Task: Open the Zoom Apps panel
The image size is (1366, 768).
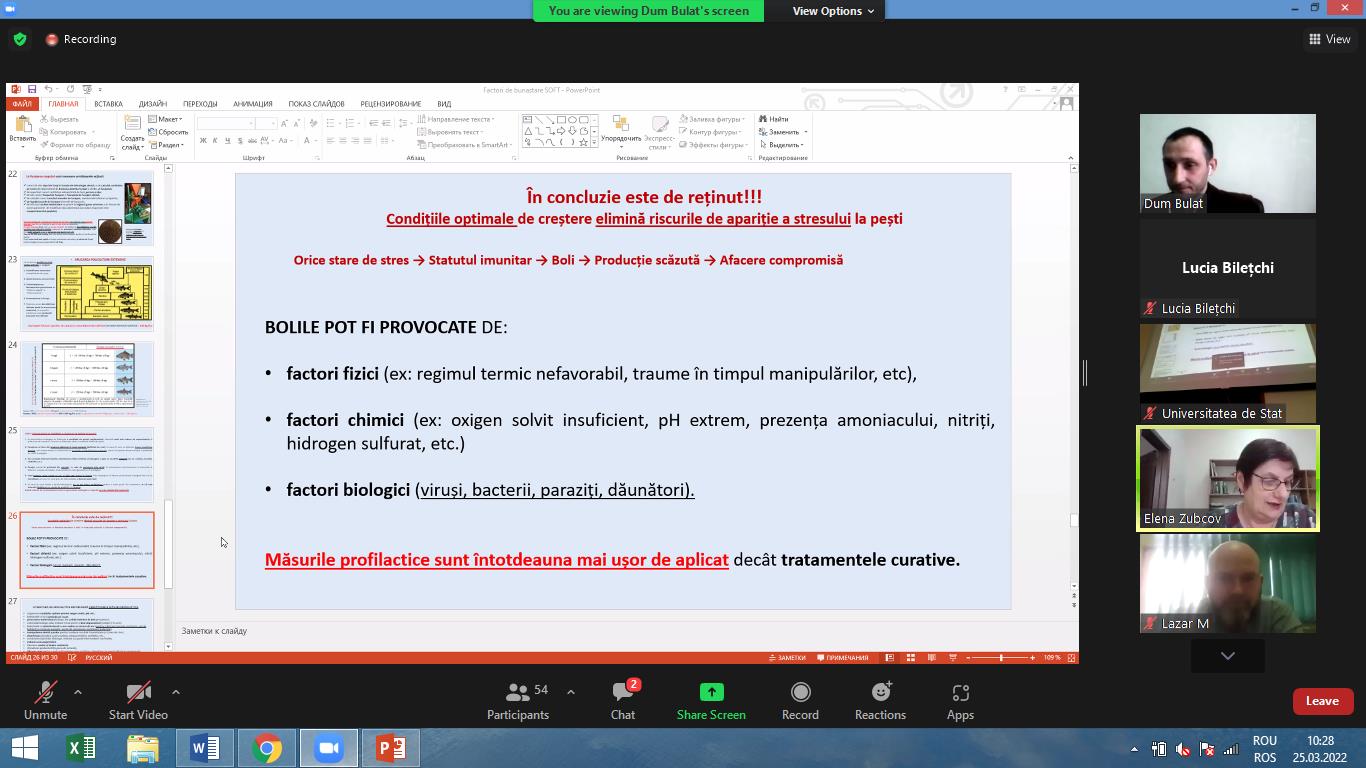Action: point(960,700)
